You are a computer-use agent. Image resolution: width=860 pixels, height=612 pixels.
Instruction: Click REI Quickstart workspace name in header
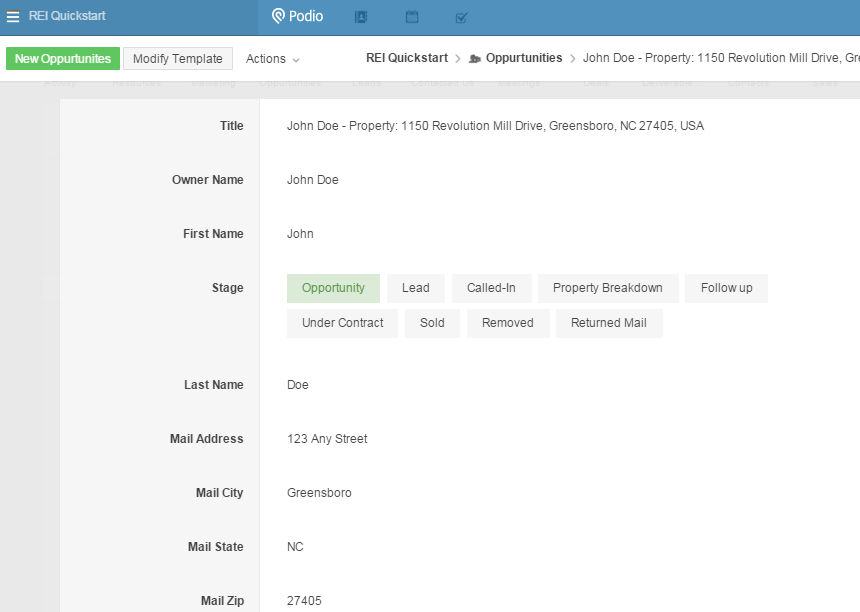(67, 17)
